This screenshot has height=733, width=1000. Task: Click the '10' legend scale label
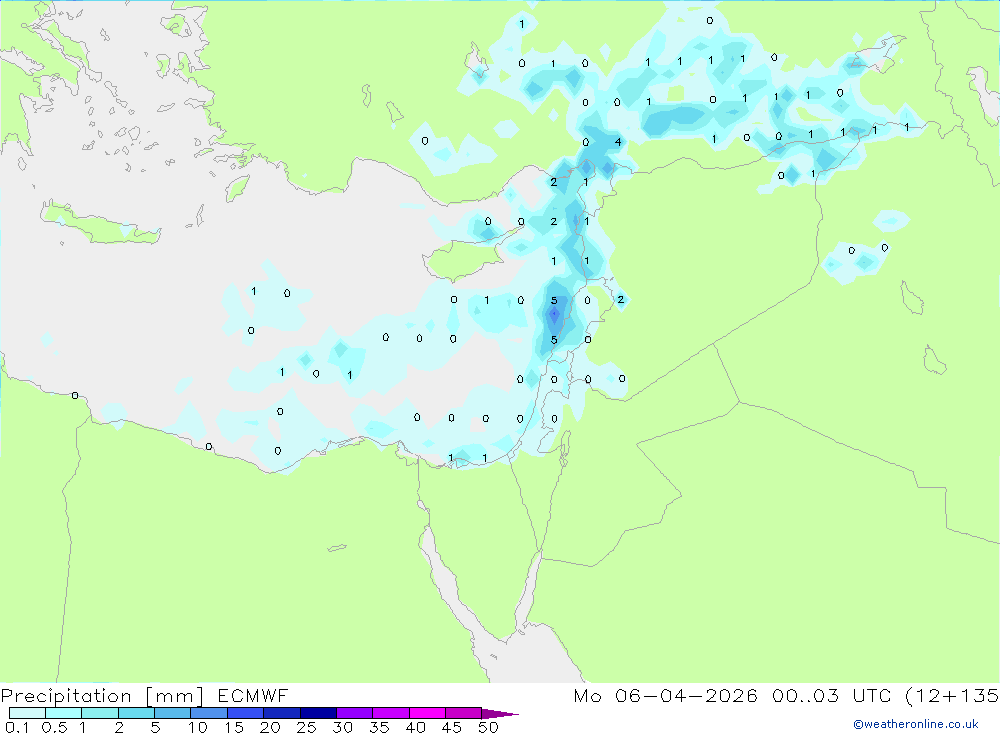coord(197,727)
